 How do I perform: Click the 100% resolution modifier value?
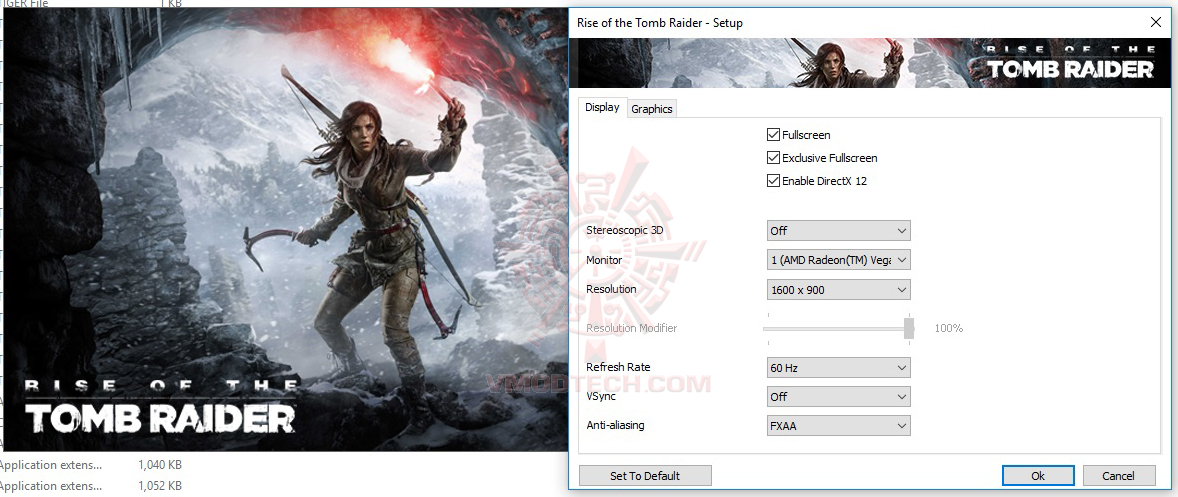949,328
